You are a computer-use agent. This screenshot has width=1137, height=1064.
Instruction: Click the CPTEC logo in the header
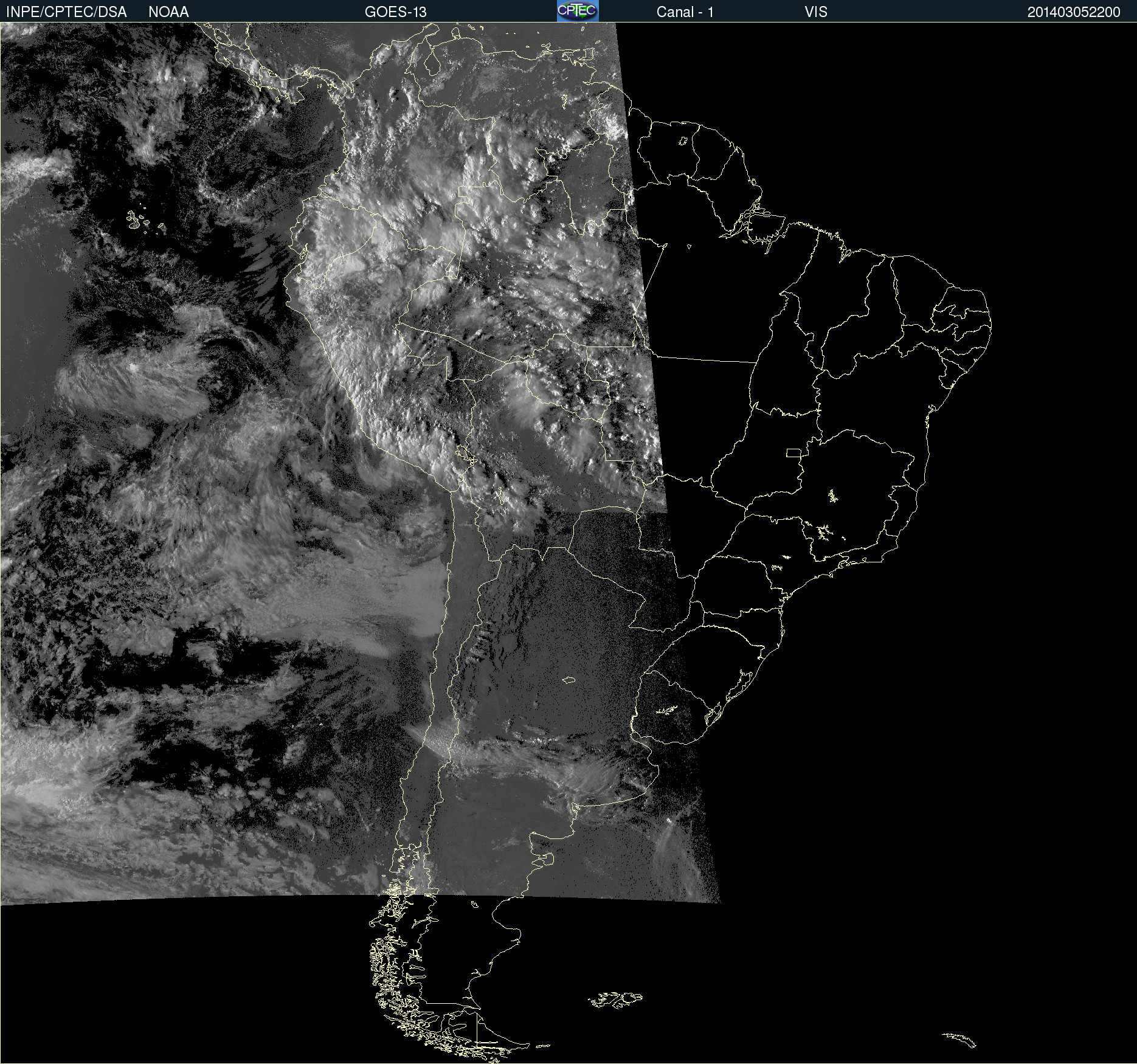[578, 11]
